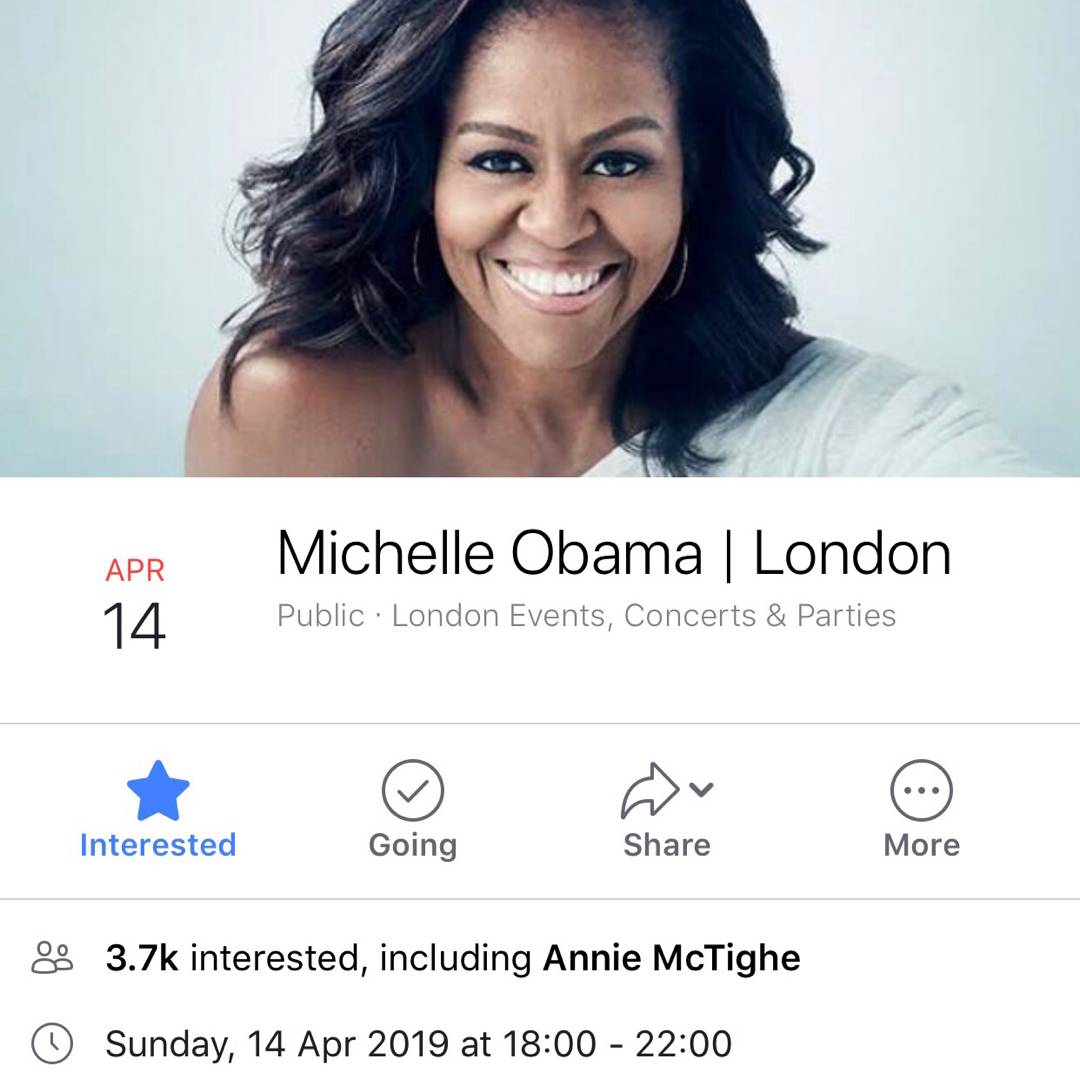Image resolution: width=1080 pixels, height=1080 pixels.
Task: Click the clock icon beside event time
Action: coord(52,1043)
